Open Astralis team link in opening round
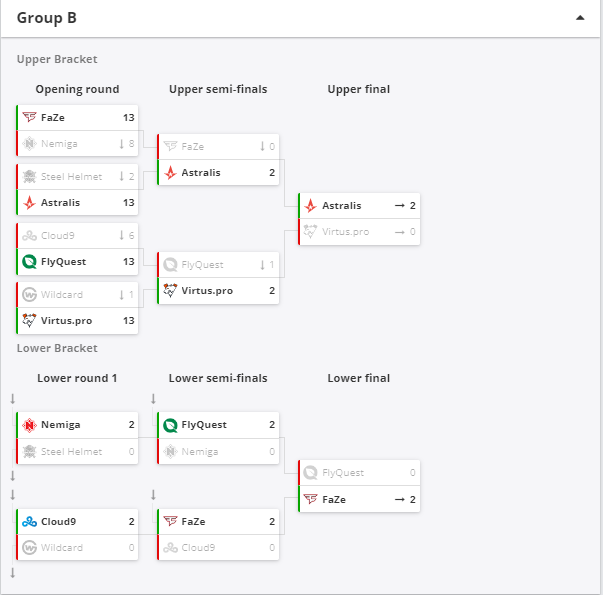The height and width of the screenshot is (595, 603). (60, 202)
